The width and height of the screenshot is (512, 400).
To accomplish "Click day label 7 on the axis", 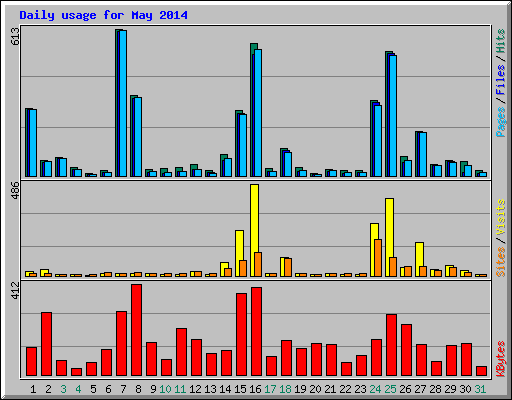I will tap(123, 389).
